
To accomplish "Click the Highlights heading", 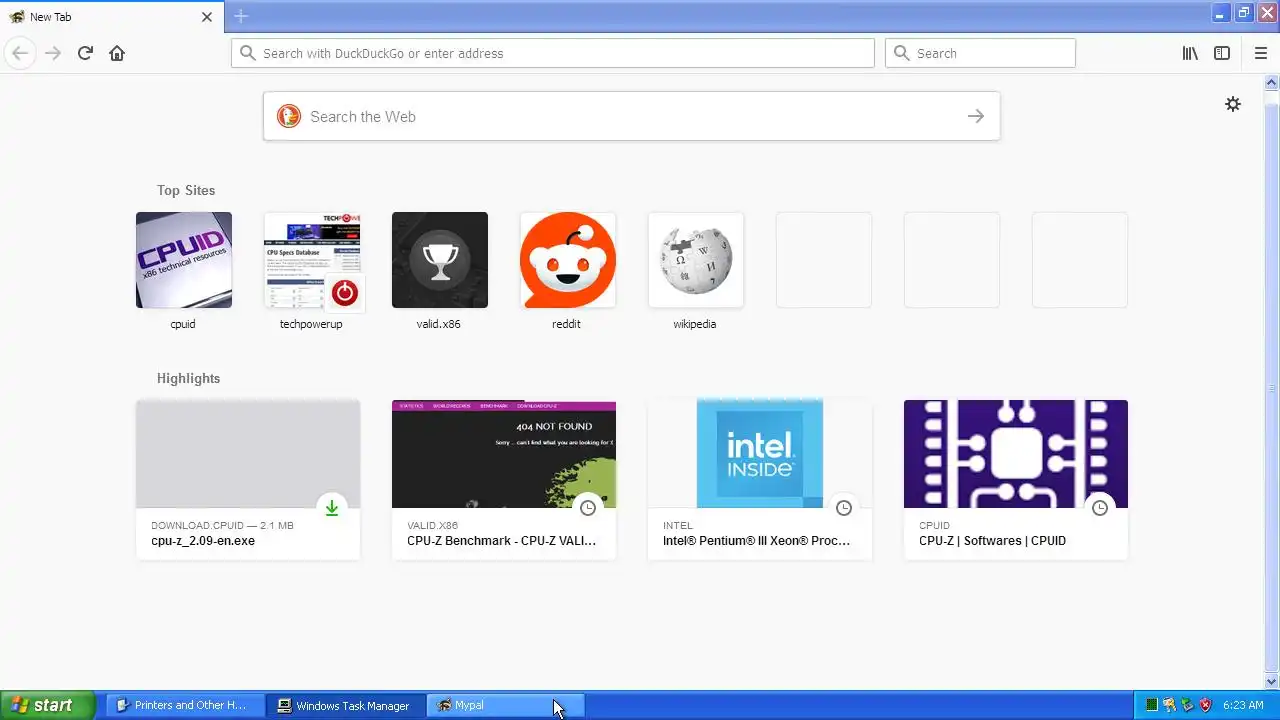I will click(188, 378).
